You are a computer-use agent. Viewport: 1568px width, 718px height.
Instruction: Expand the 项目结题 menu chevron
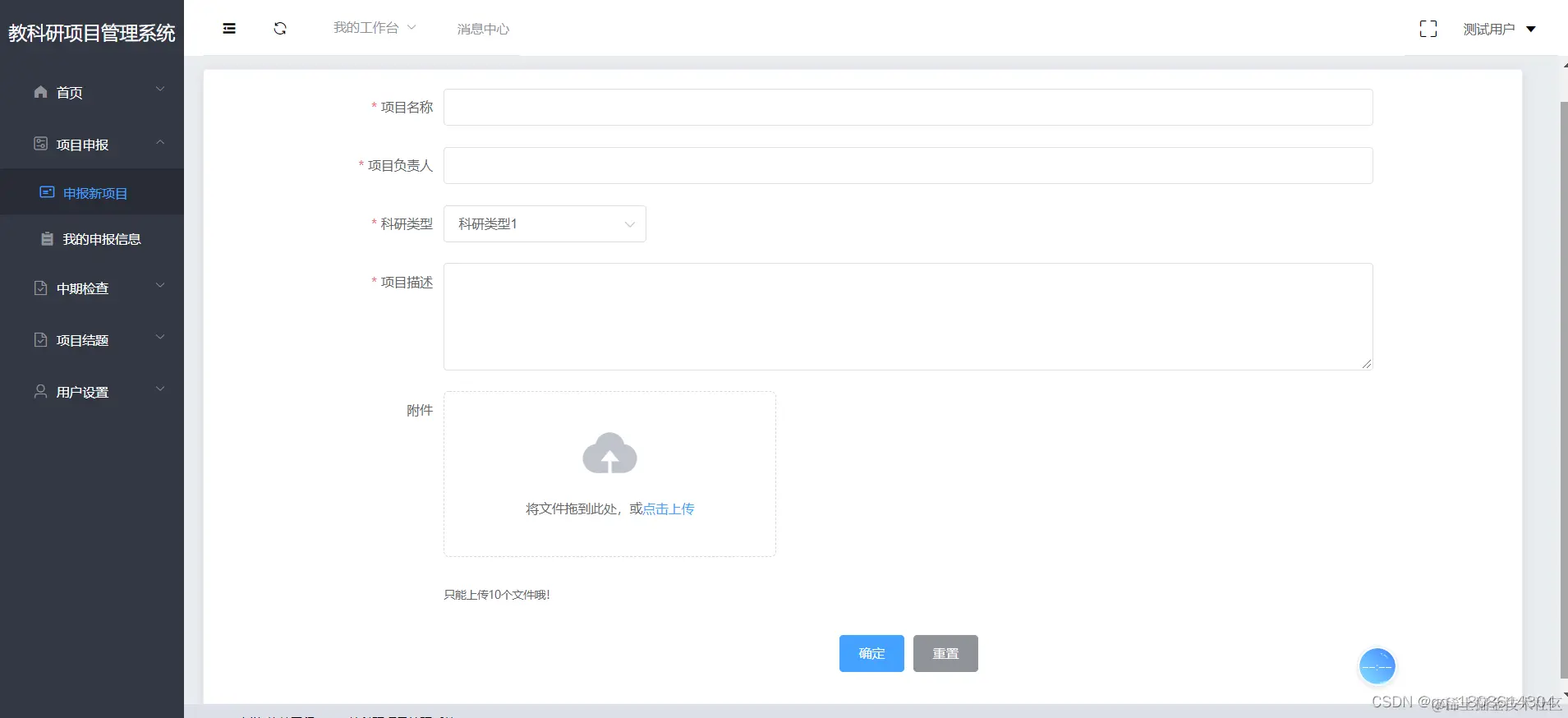160,337
